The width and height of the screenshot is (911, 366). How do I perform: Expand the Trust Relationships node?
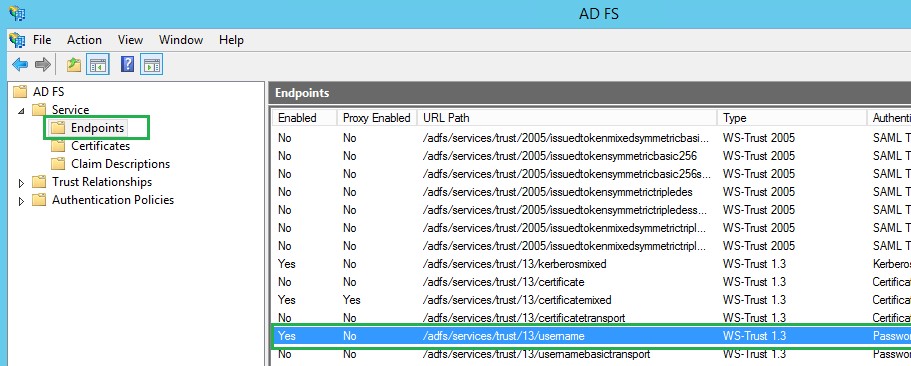tap(21, 183)
